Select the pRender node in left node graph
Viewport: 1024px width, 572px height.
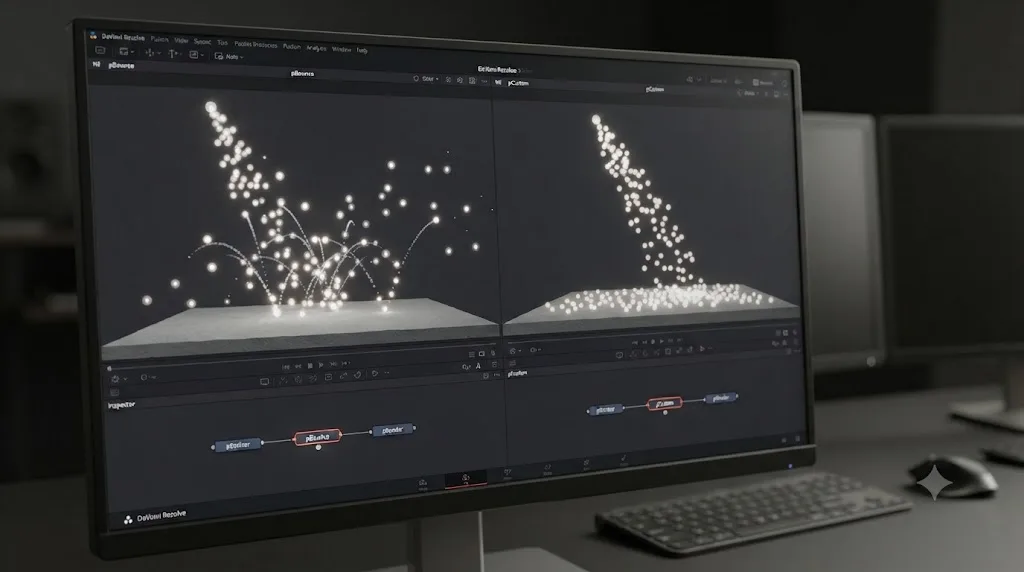pos(392,430)
